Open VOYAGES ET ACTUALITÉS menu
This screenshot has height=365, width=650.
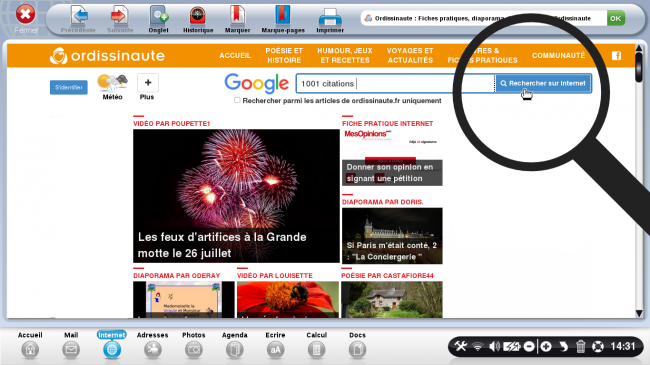point(410,56)
